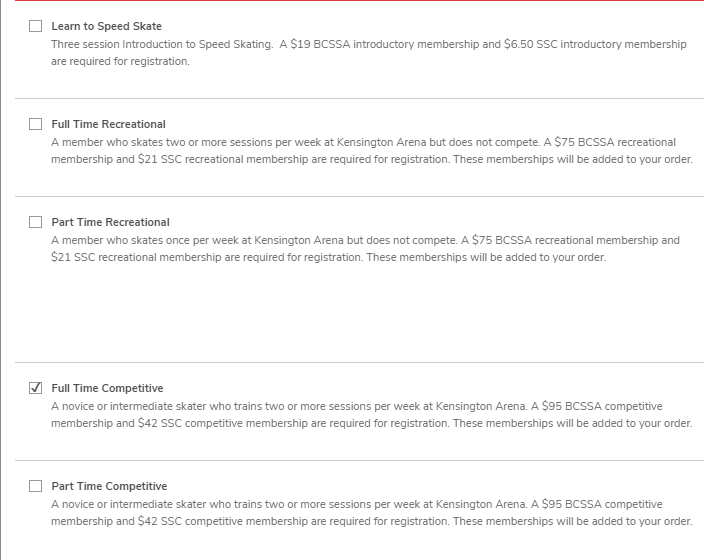Click the "Learn to Speed Skate" heading

point(106,26)
